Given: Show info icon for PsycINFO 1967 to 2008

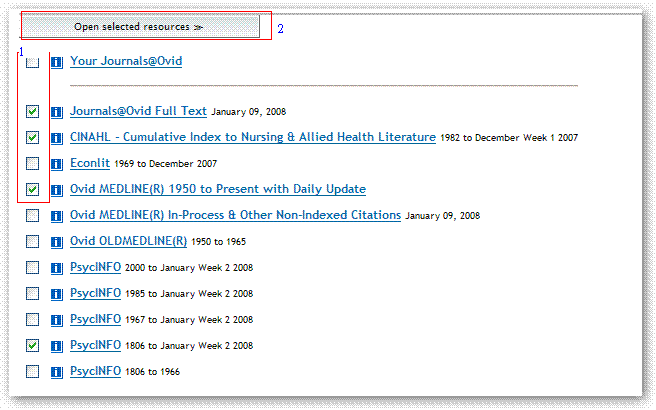Looking at the screenshot, I should (x=57, y=320).
